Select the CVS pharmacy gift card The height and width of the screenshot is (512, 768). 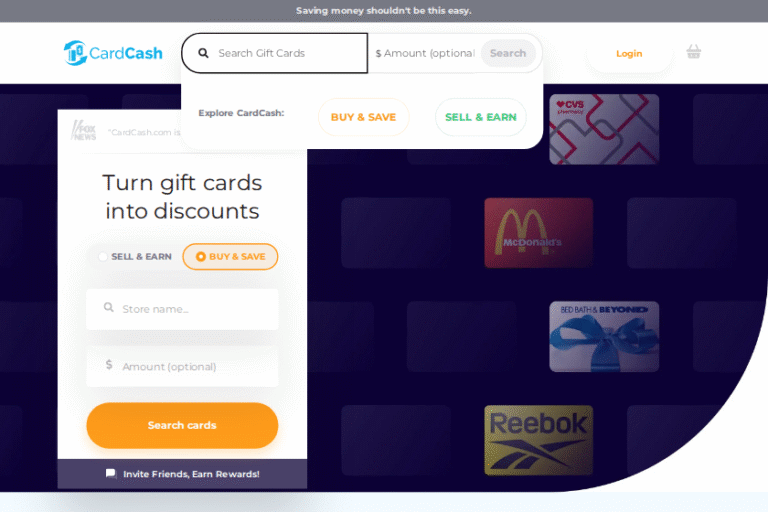pos(604,129)
